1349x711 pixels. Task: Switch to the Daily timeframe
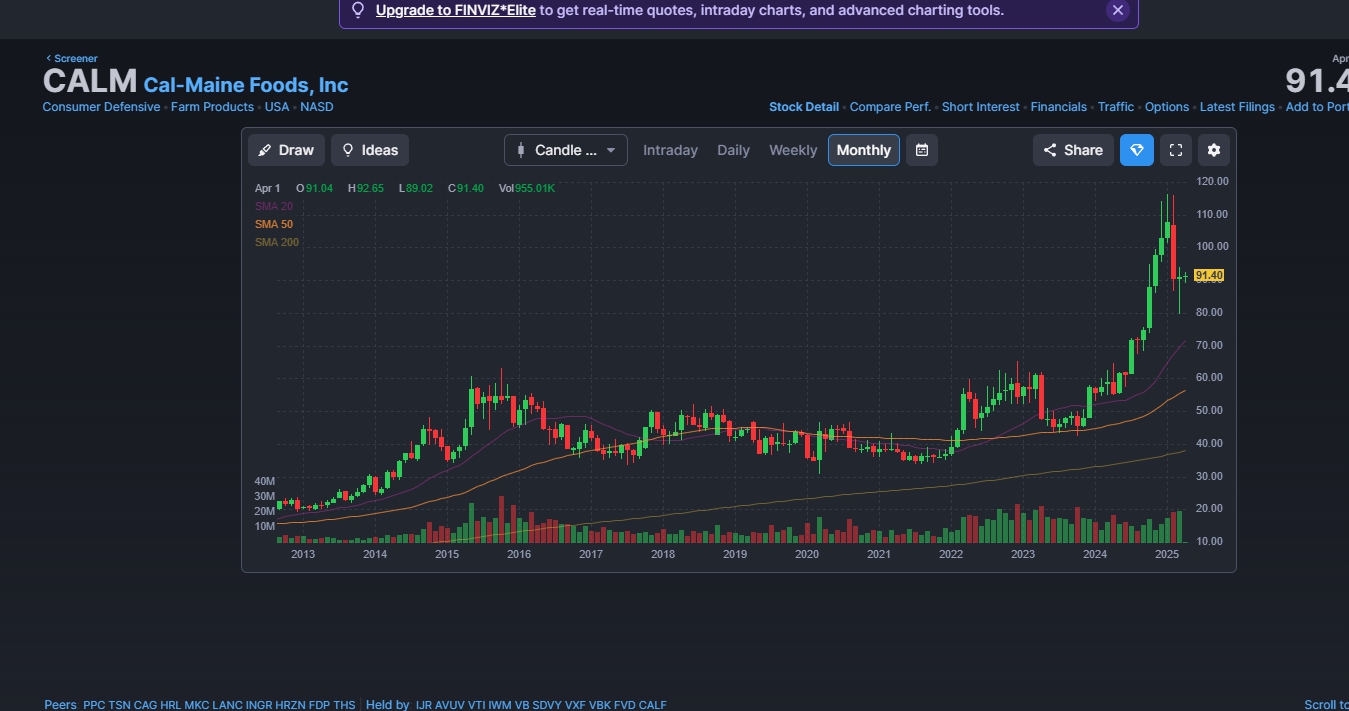click(x=733, y=150)
